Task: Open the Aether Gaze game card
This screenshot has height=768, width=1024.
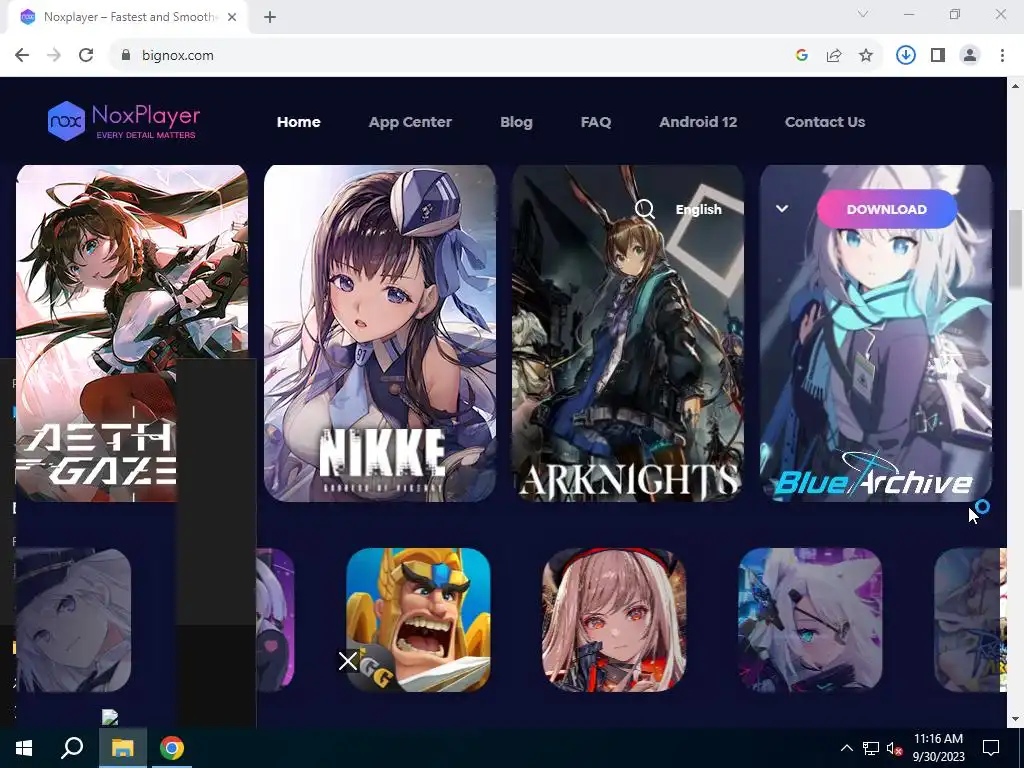Action: [x=131, y=333]
